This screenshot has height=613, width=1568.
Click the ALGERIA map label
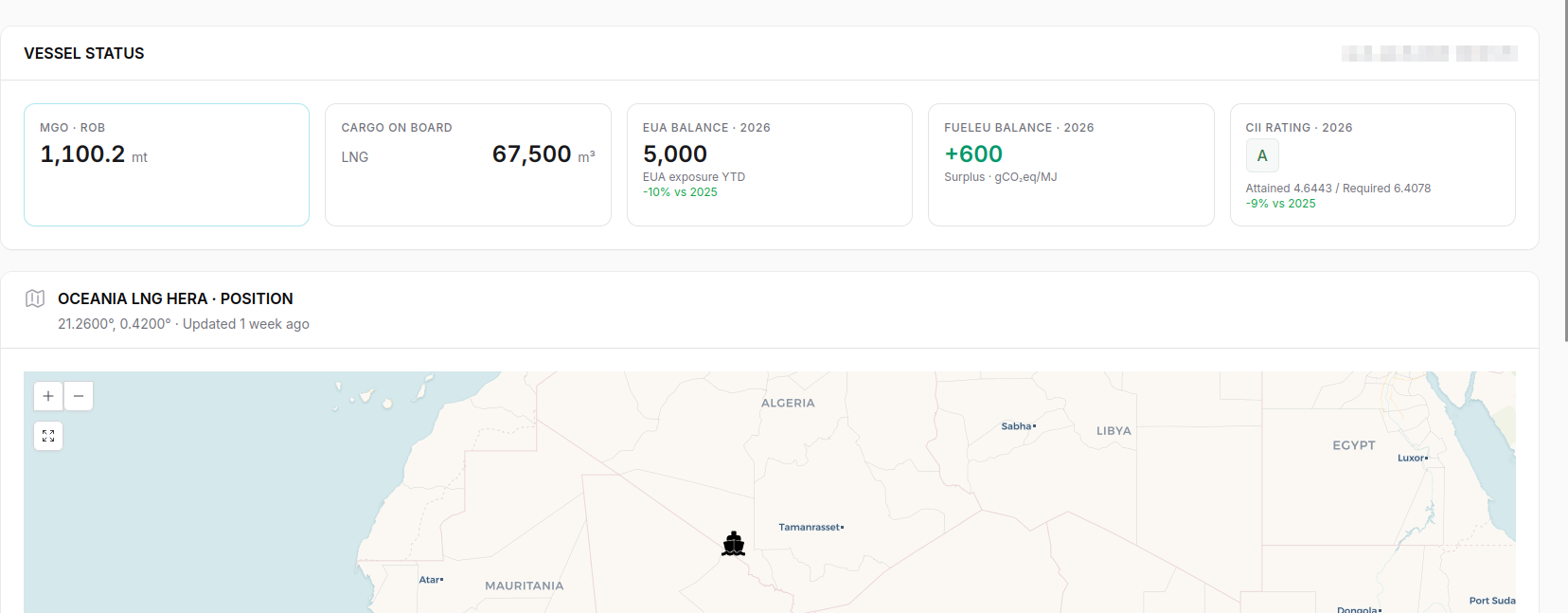coord(788,403)
